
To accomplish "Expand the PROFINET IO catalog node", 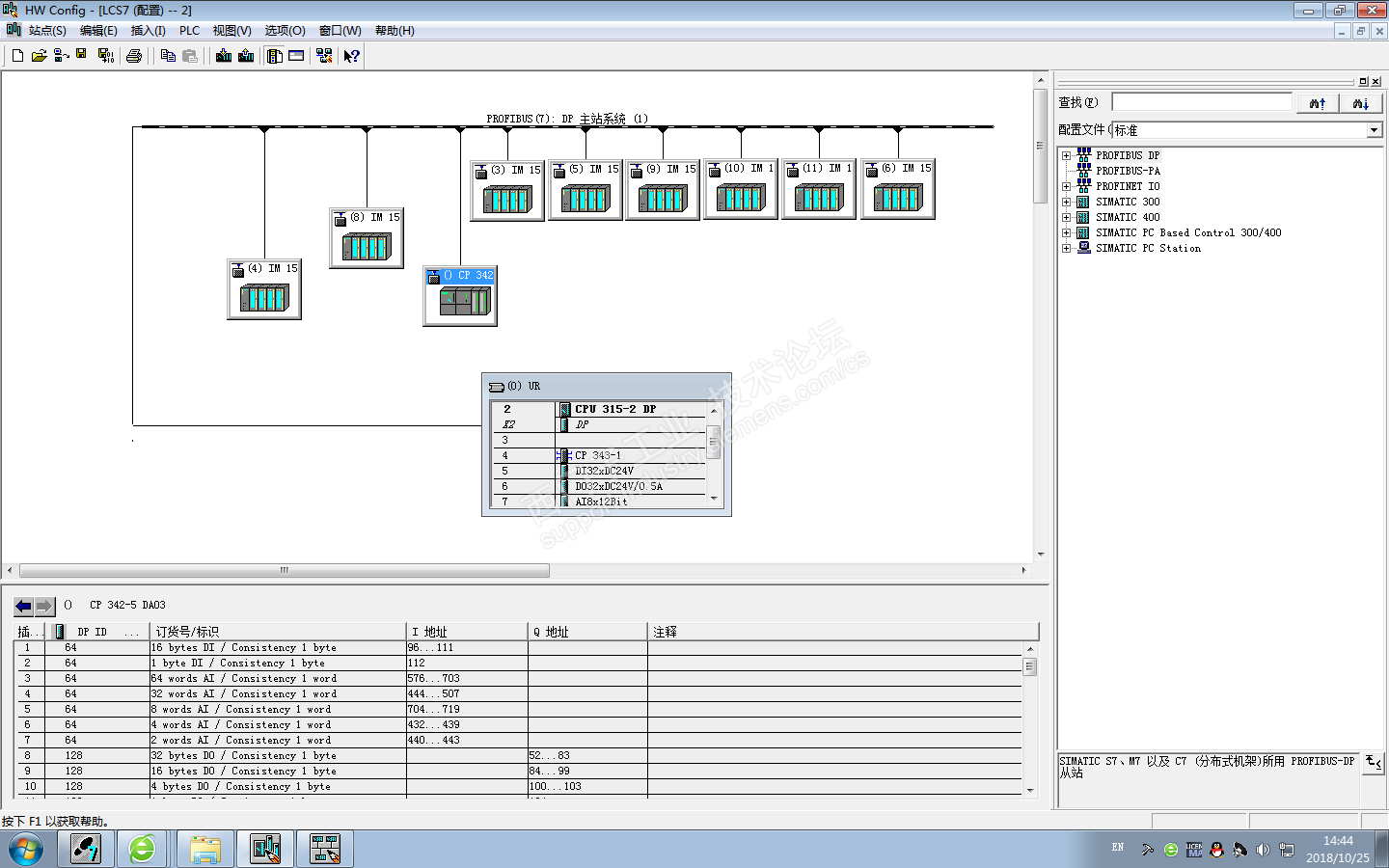I will click(x=1066, y=186).
